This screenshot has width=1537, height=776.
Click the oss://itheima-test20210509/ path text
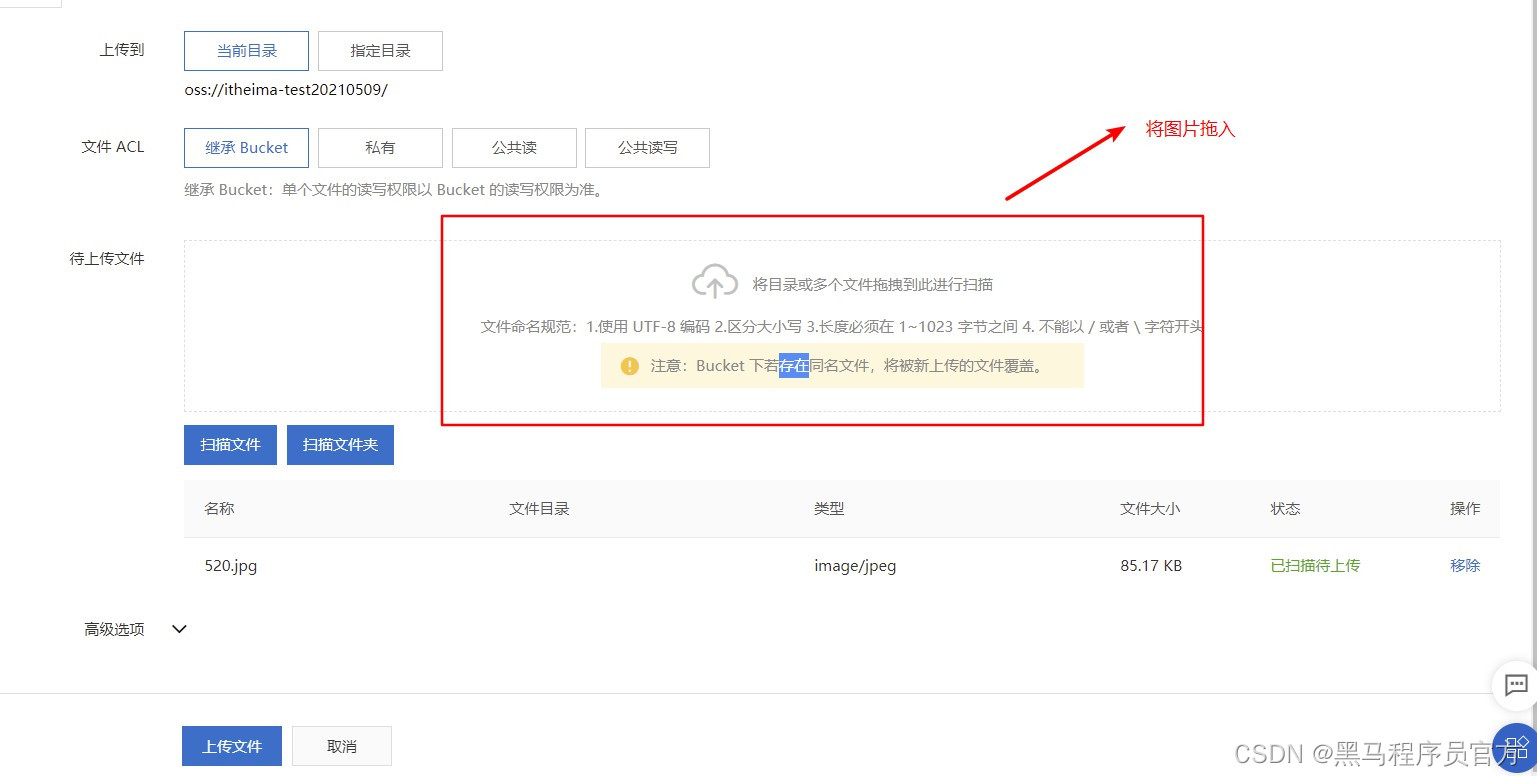286,89
